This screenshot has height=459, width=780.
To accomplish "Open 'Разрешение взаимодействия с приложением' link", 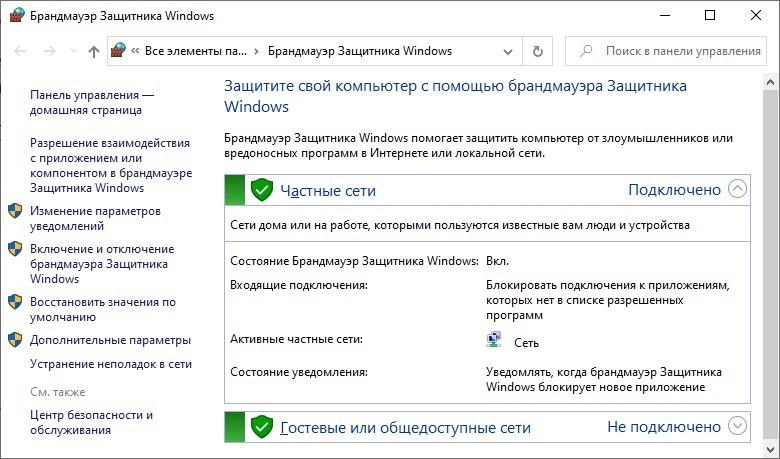I will (111, 165).
